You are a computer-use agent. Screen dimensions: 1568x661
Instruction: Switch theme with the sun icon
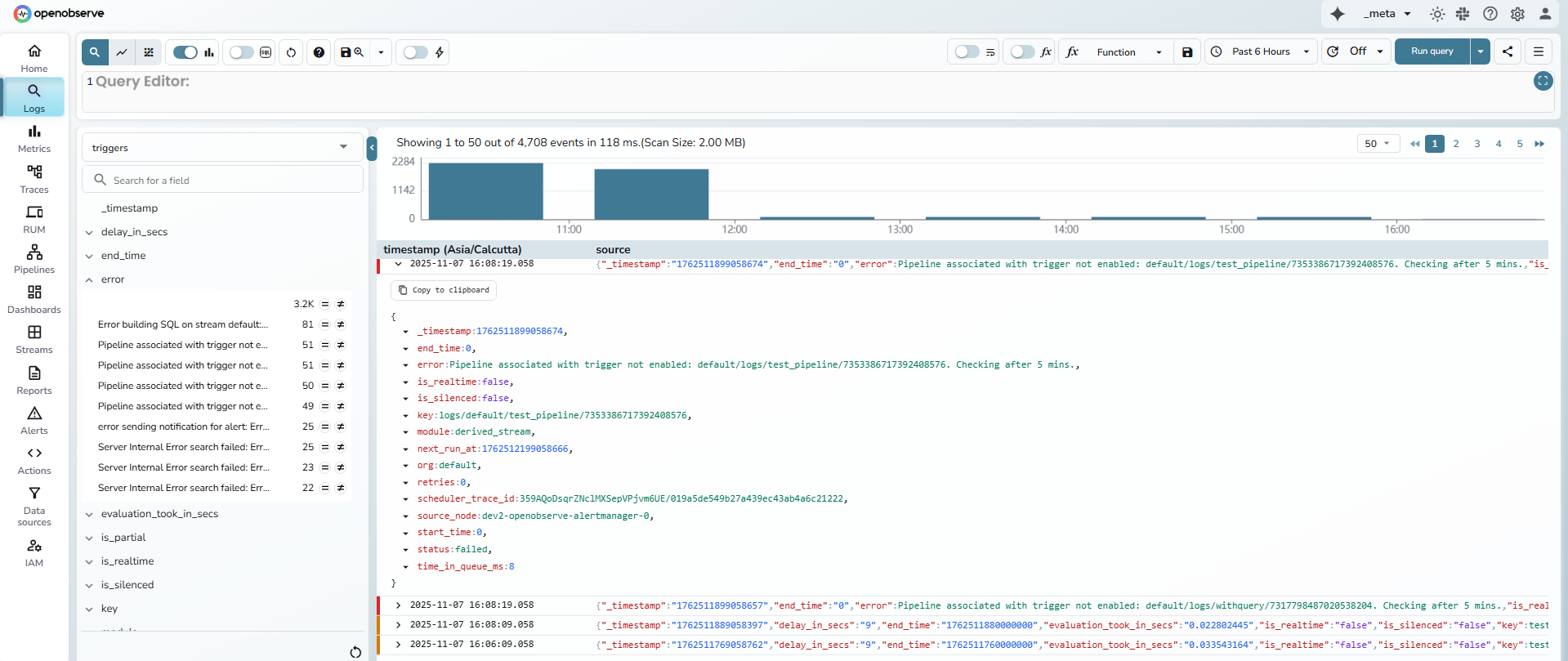point(1437,14)
